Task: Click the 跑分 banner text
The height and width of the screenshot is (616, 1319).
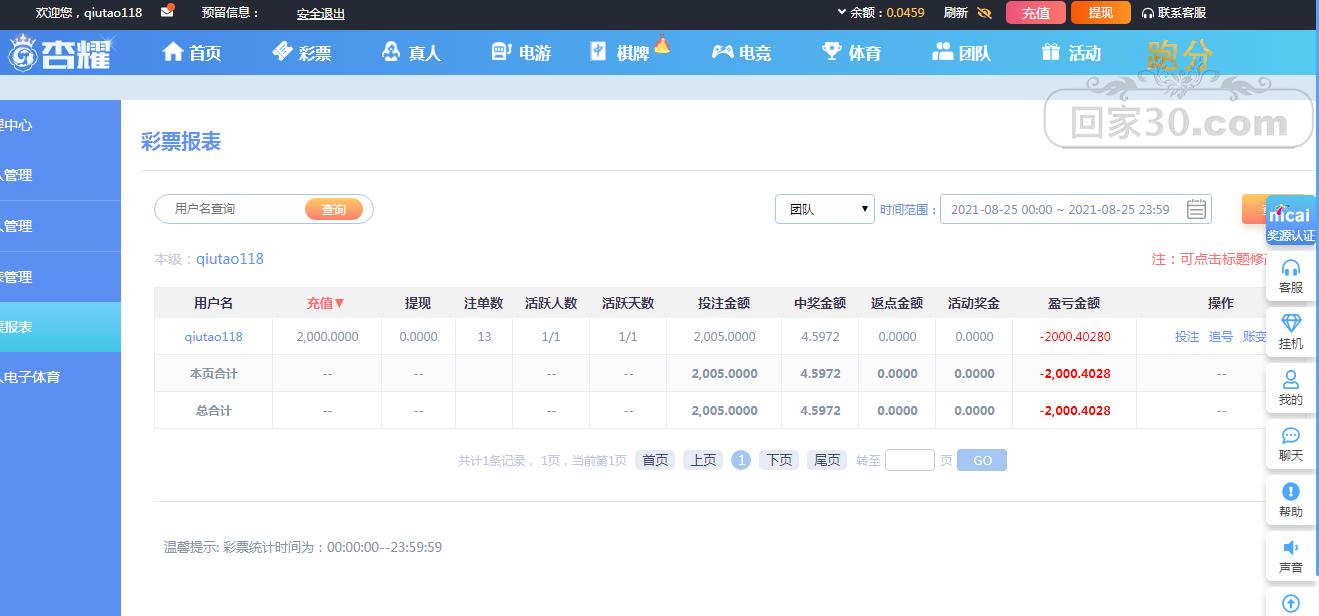Action: click(x=1180, y=56)
